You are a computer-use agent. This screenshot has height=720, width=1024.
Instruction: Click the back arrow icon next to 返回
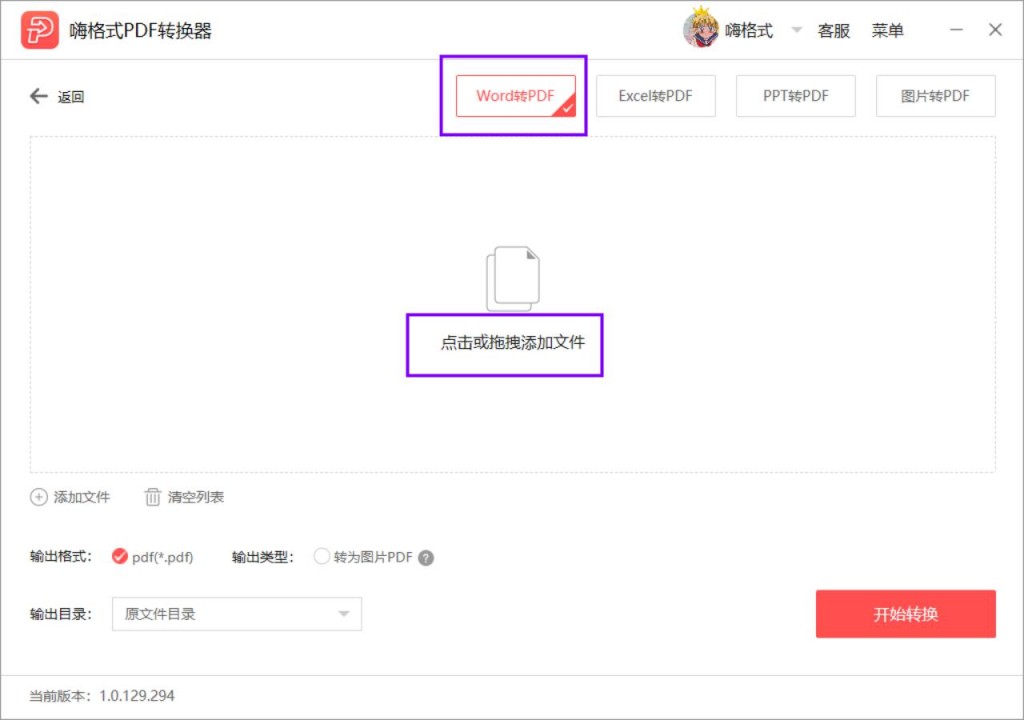tap(39, 97)
